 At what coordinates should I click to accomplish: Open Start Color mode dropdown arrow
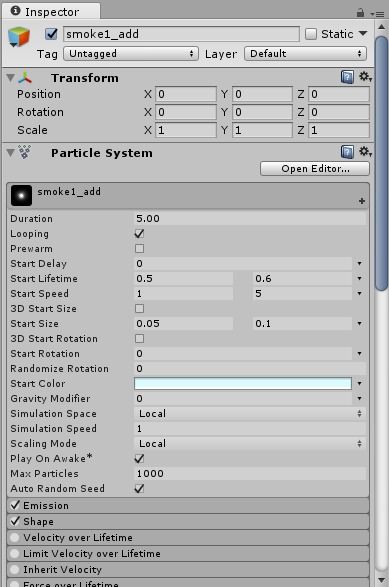(x=359, y=383)
